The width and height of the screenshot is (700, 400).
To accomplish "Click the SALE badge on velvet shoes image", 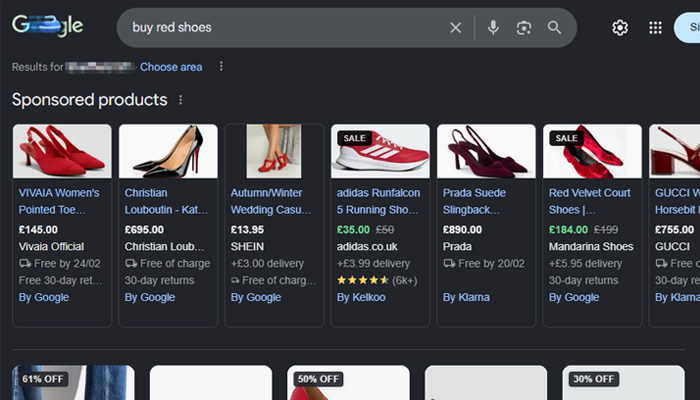I will (567, 138).
